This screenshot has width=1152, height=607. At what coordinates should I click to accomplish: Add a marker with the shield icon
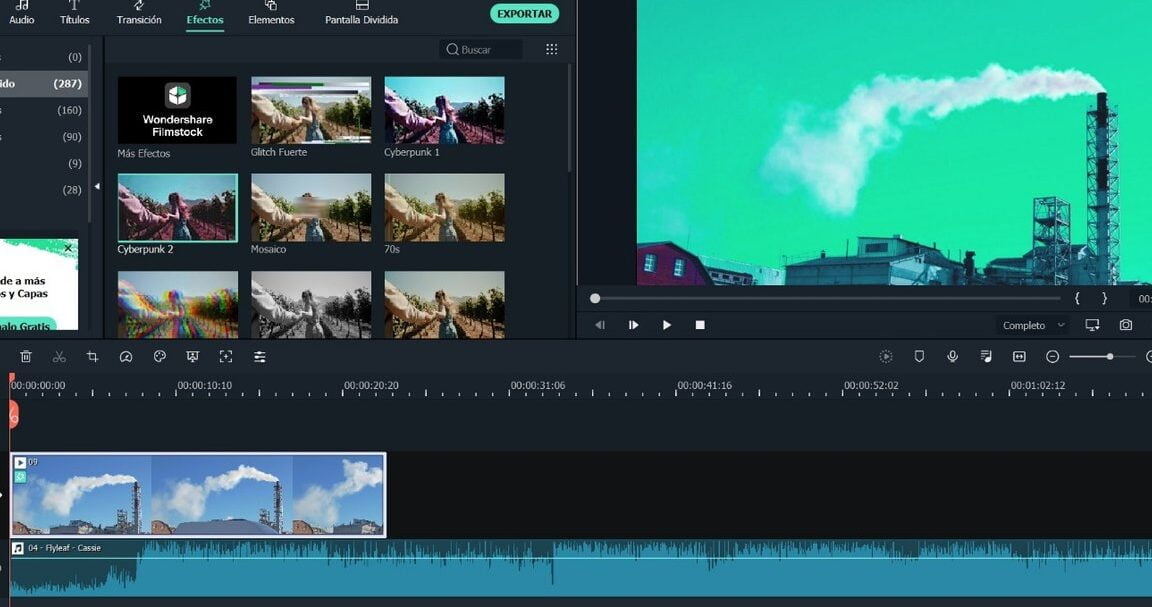tap(919, 357)
